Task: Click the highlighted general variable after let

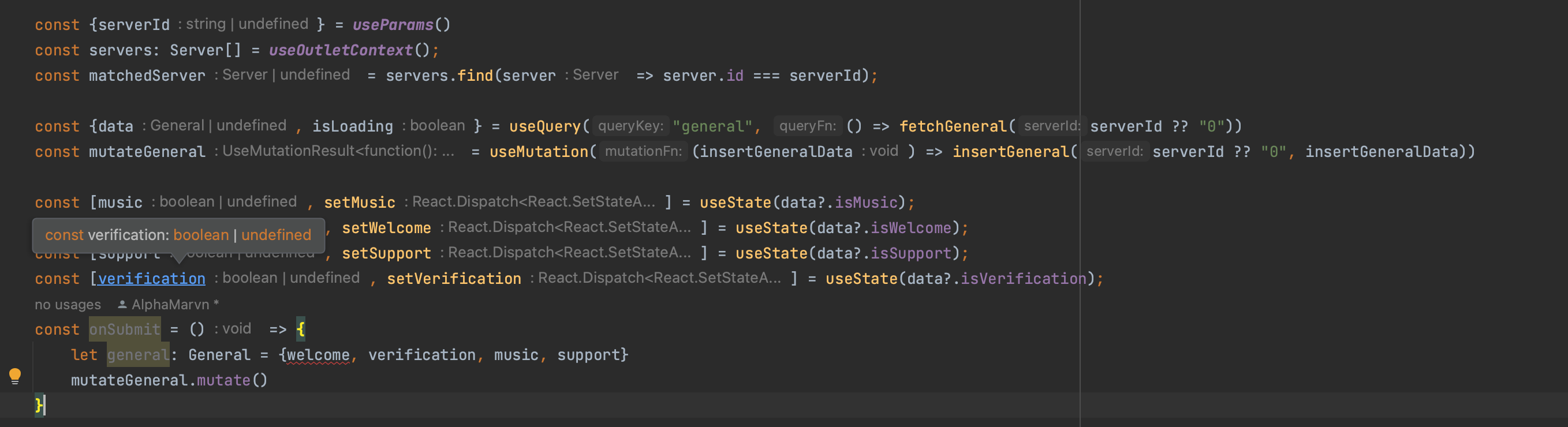Action: point(137,355)
